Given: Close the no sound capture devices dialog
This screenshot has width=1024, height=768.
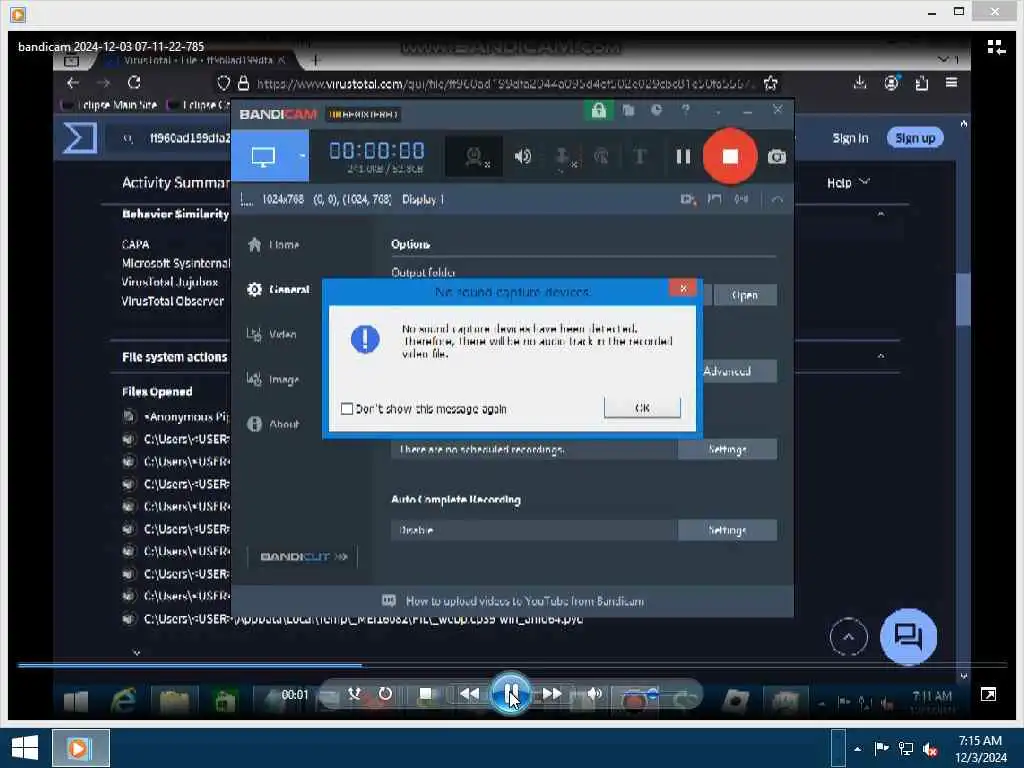Looking at the screenshot, I should 683,288.
